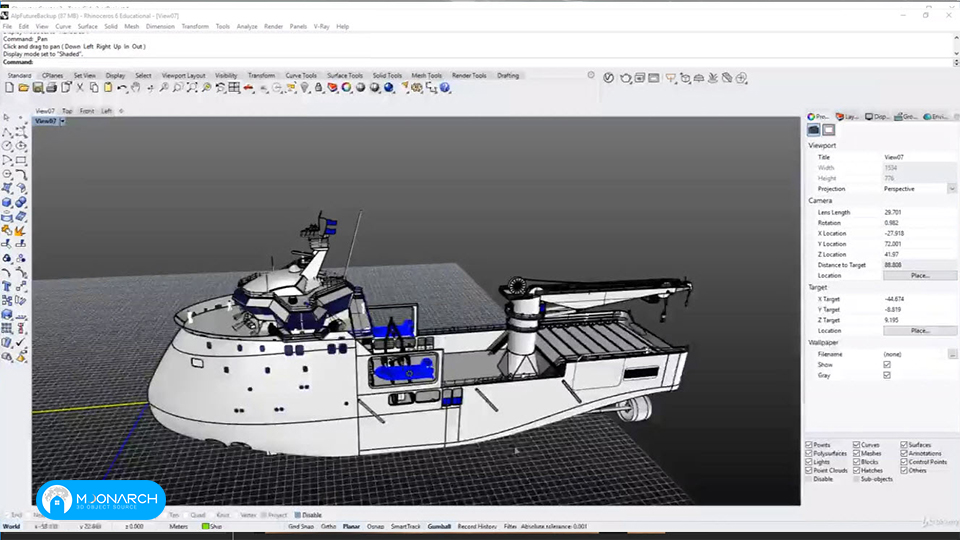Toggle the Polysurfaces filter checkbox
This screenshot has width=960, height=540.
809,453
